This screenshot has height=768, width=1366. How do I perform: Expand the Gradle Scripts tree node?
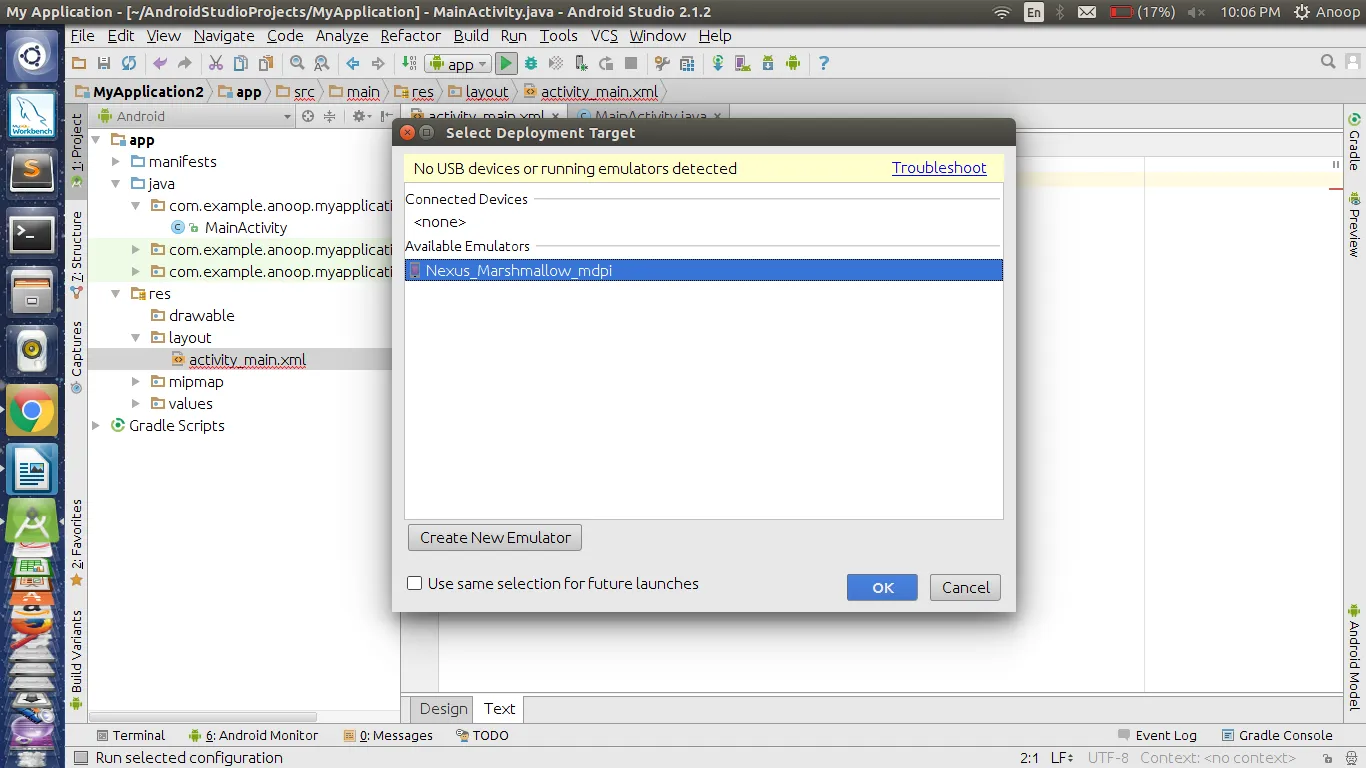(97, 426)
